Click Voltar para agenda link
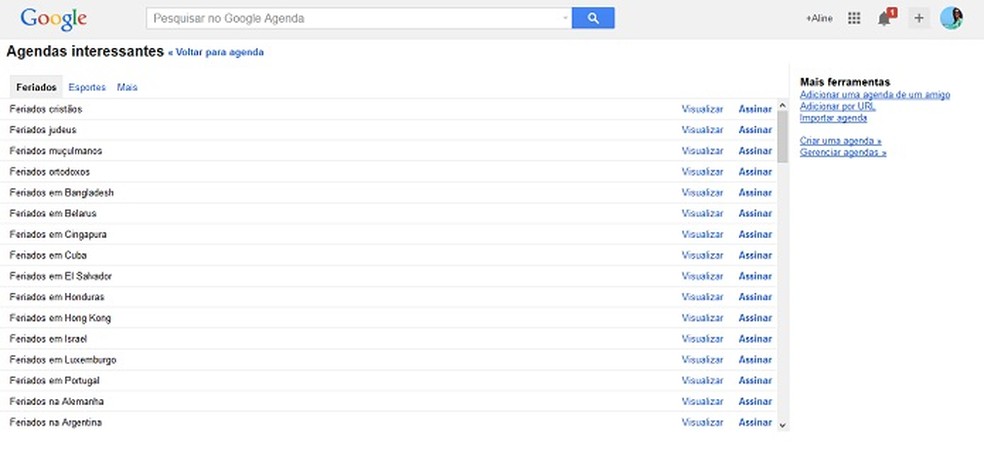 point(218,52)
